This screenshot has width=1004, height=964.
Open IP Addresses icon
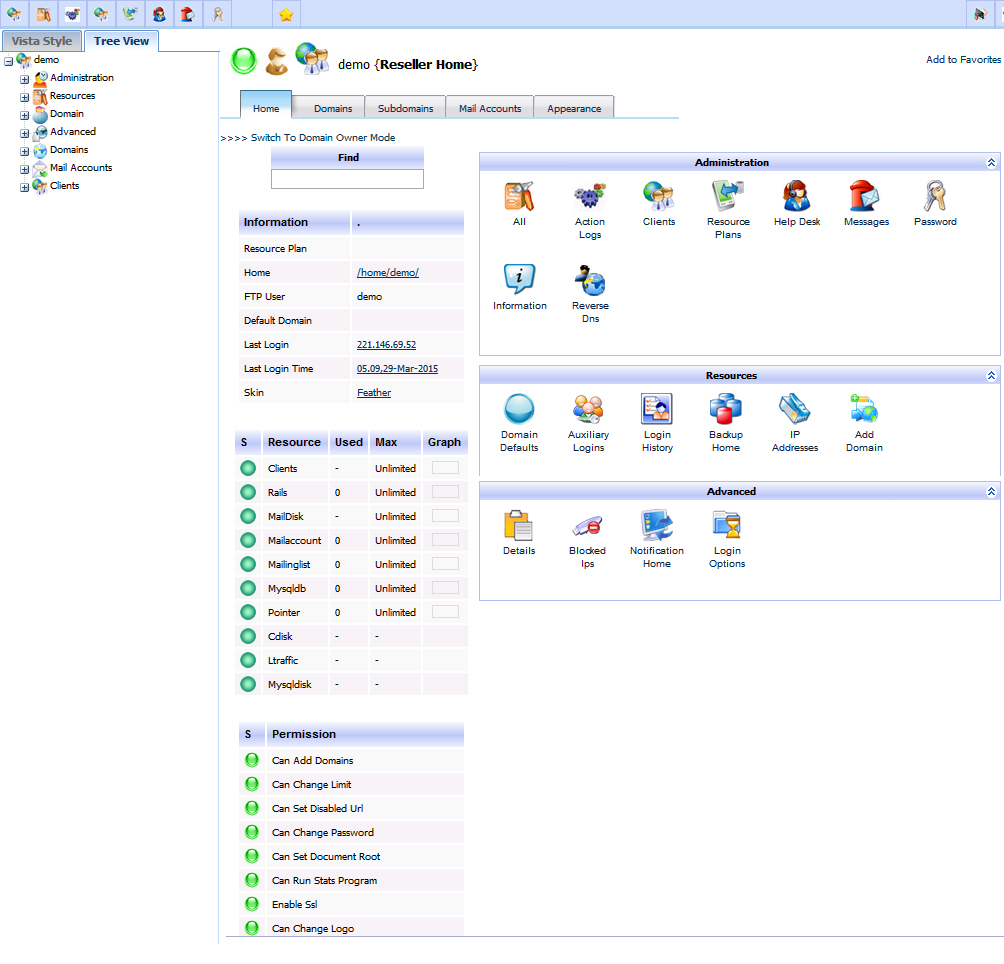(x=795, y=409)
